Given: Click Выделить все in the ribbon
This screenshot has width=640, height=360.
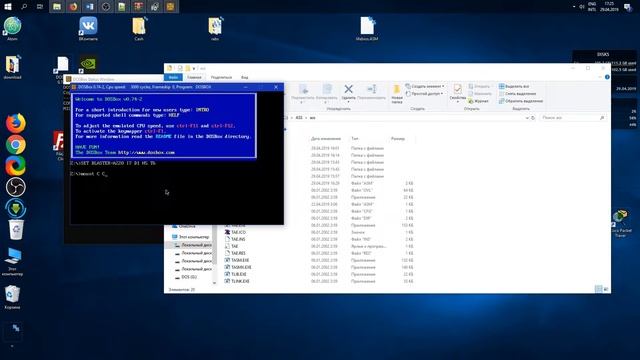Looking at the screenshot, I should pyautogui.click(x=514, y=87).
